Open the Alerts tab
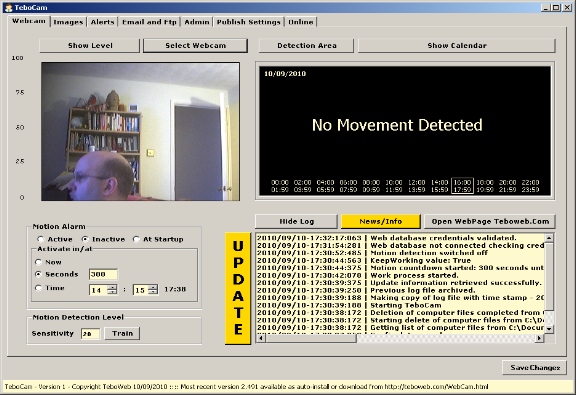 (102, 22)
